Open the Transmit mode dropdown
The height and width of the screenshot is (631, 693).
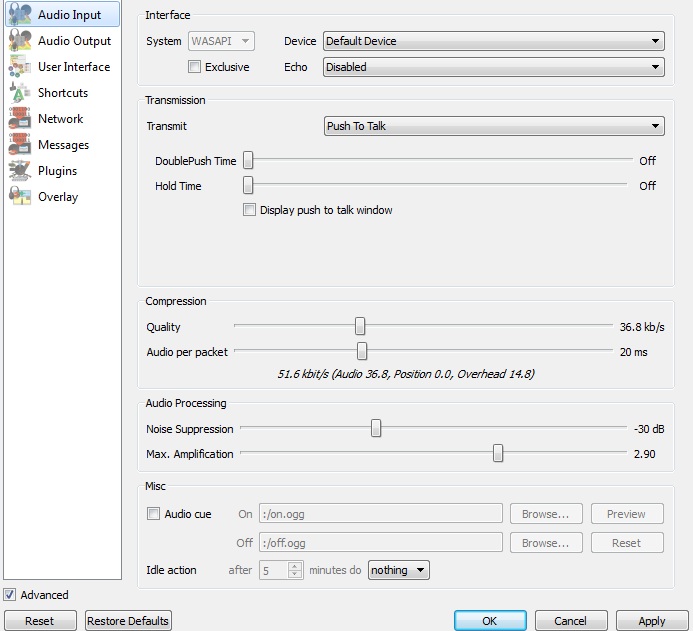click(493, 126)
